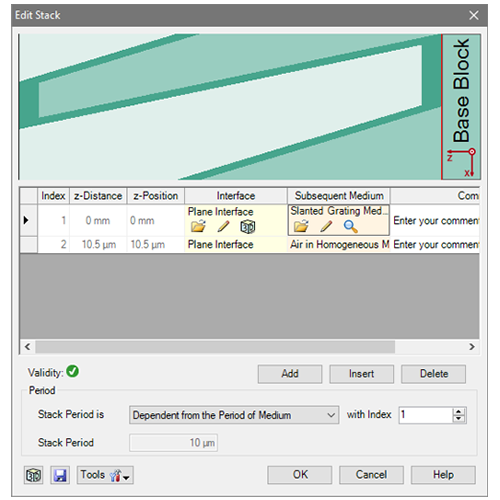The height and width of the screenshot is (500, 500).
Task: Click the horizontal scrollbar right arrow
Action: click(472, 347)
